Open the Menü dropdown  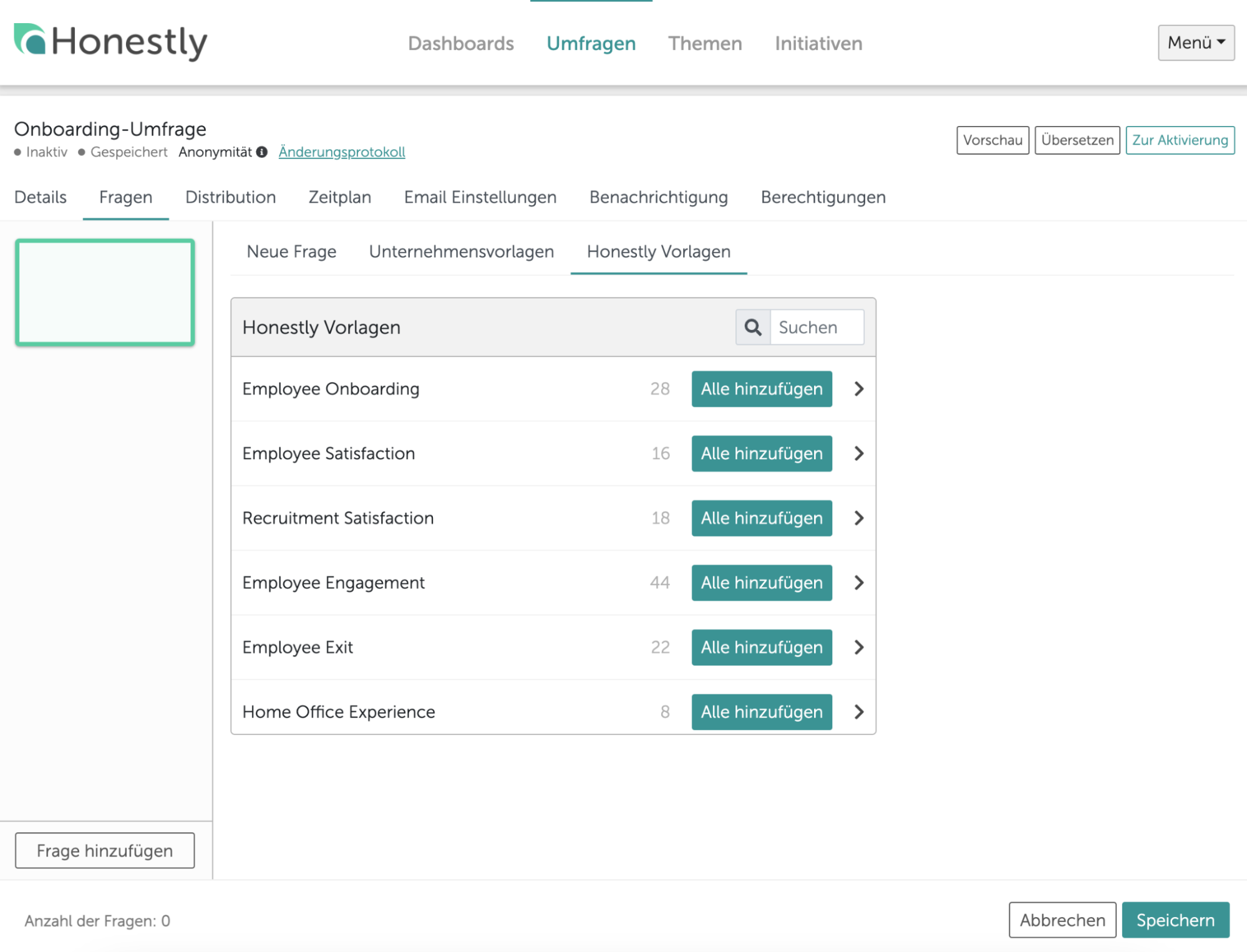pos(1196,42)
